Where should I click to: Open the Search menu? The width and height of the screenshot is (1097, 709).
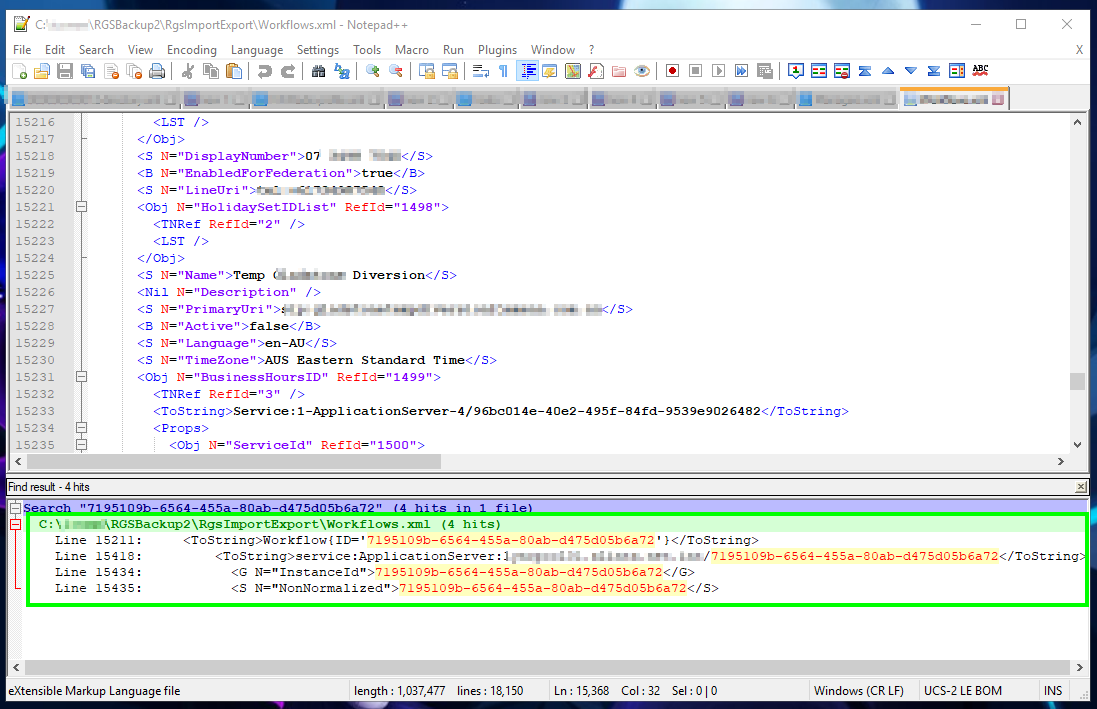point(96,50)
